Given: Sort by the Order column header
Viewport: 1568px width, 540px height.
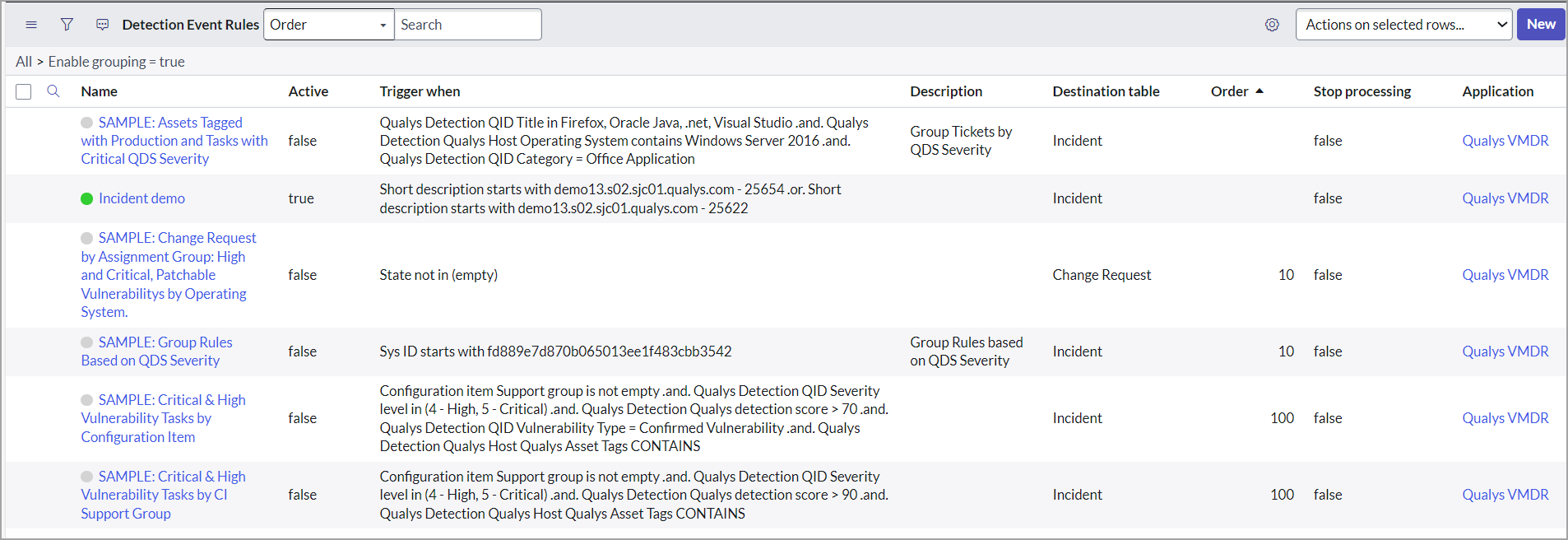Looking at the screenshot, I should 1229,91.
